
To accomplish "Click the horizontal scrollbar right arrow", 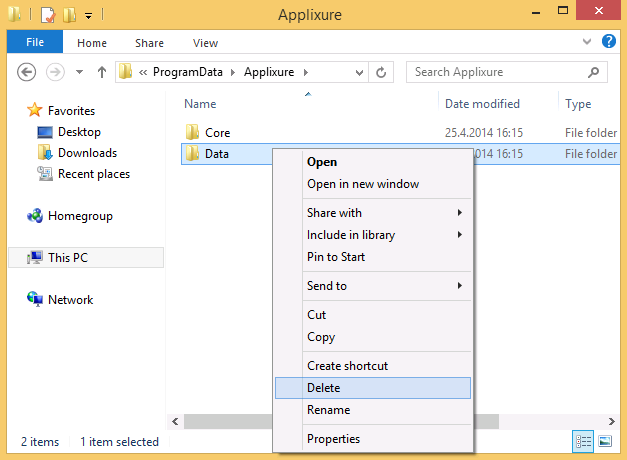I will [x=611, y=422].
